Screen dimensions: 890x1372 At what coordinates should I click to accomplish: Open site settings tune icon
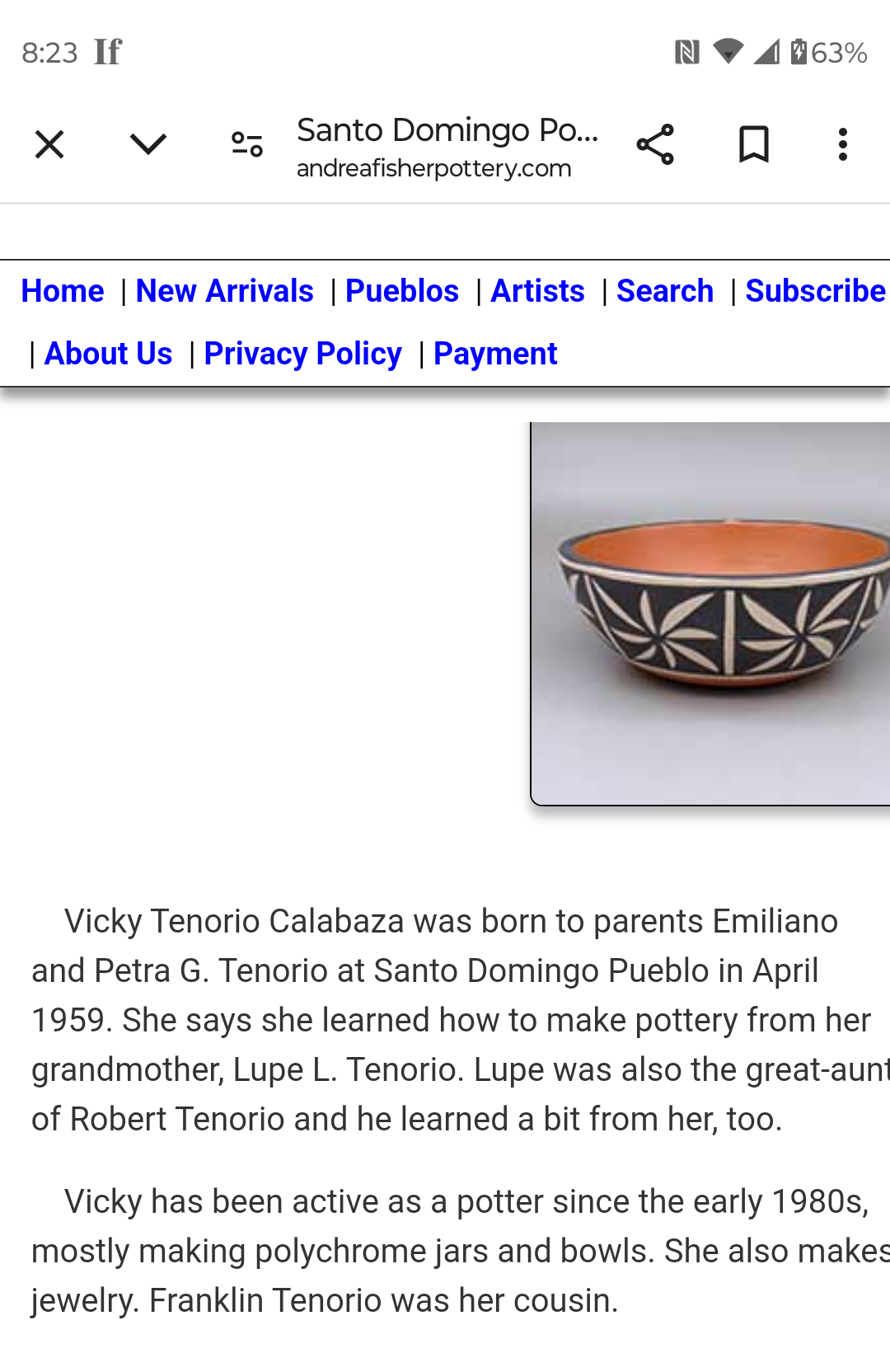coord(246,145)
